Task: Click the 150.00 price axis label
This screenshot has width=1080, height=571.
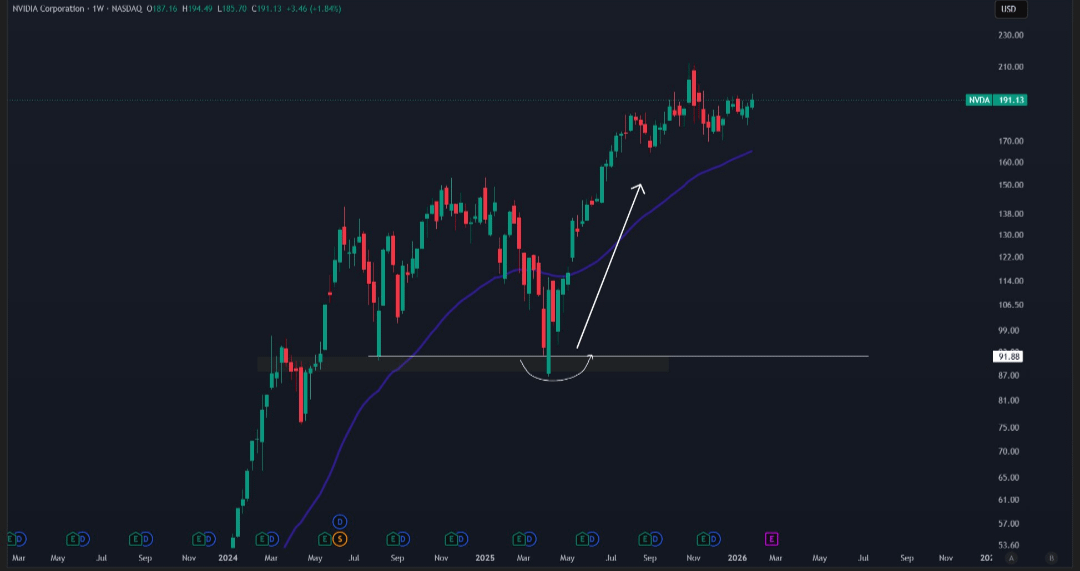Action: click(1010, 185)
